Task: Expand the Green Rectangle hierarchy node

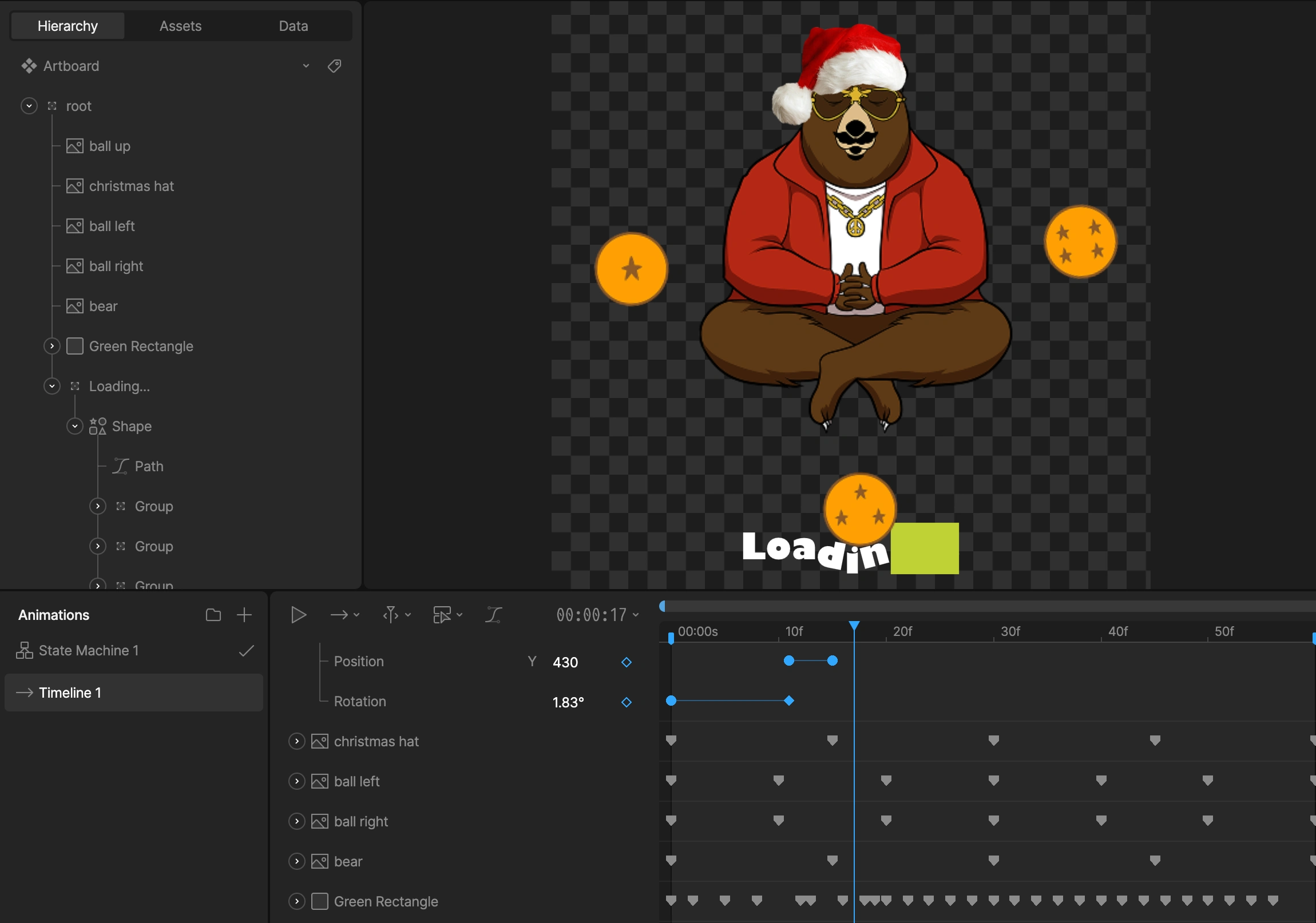Action: click(x=51, y=346)
